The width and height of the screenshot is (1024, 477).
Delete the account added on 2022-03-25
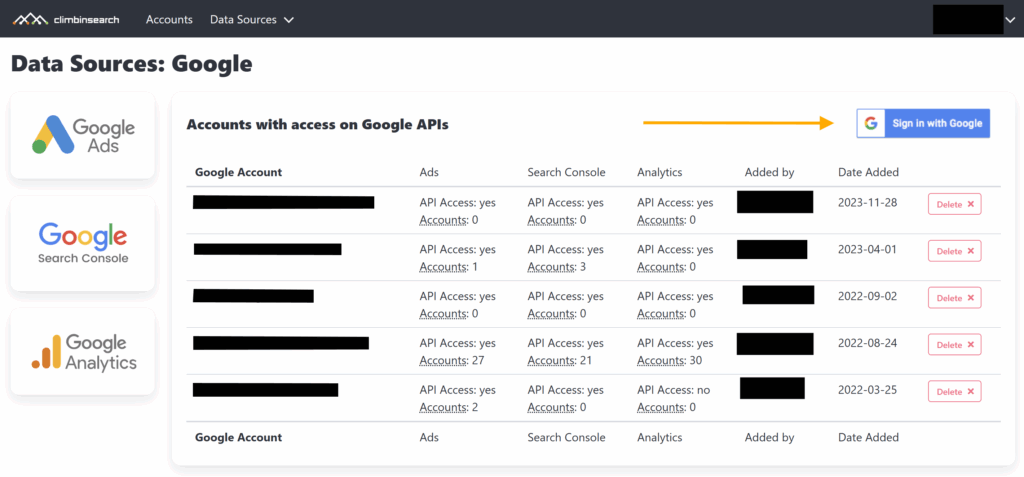954,392
